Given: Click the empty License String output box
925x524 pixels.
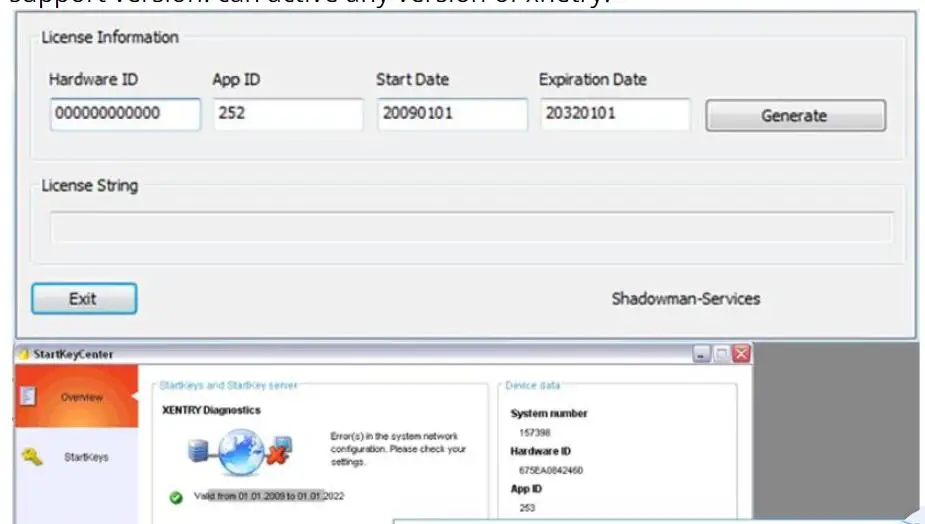Looking at the screenshot, I should [471, 227].
